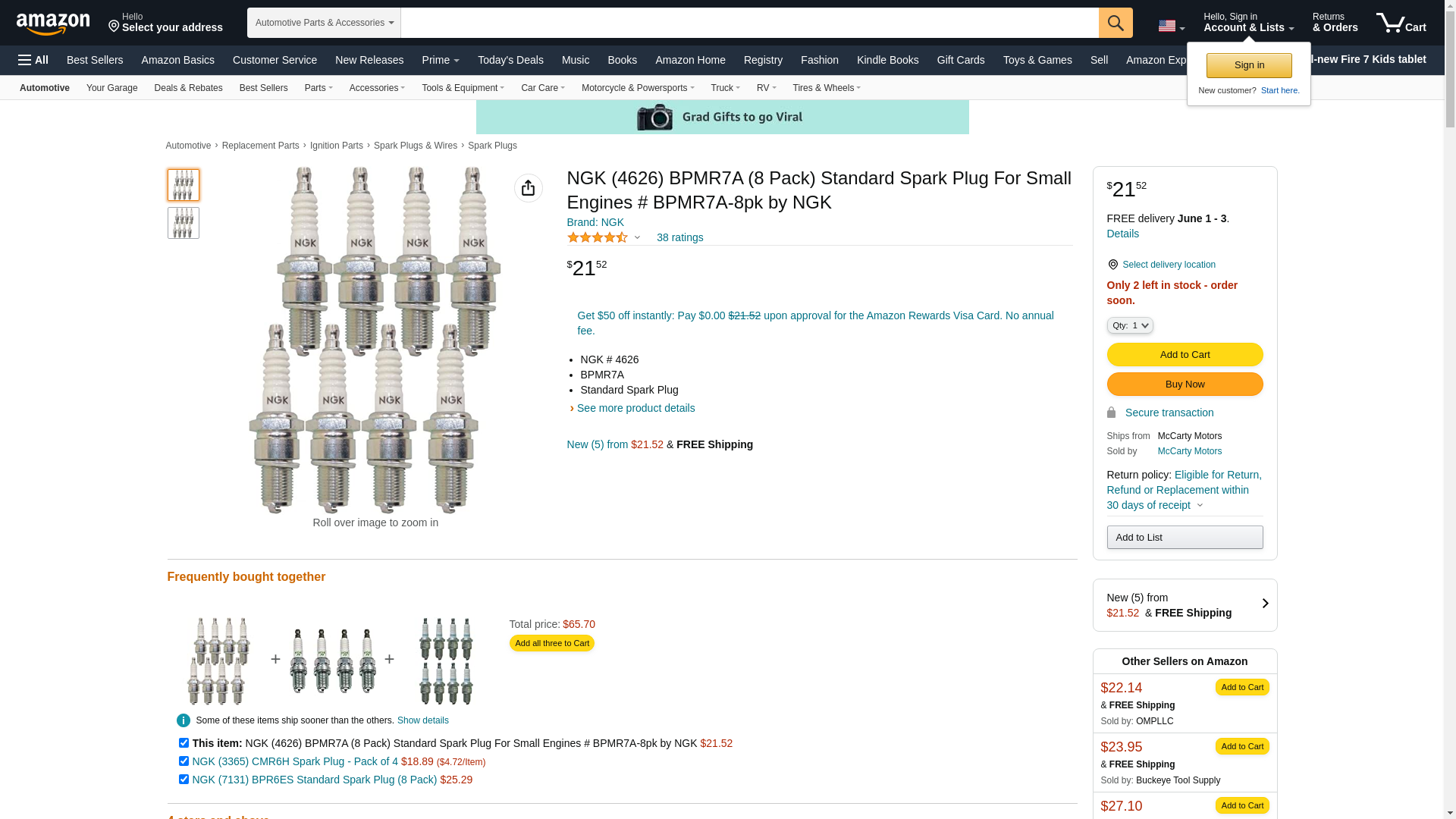Click the share icon beside product image
This screenshot has width=1456, height=819.
point(528,188)
